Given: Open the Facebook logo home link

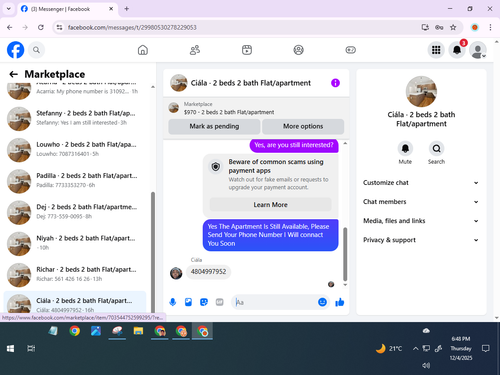Looking at the screenshot, I should point(15,50).
